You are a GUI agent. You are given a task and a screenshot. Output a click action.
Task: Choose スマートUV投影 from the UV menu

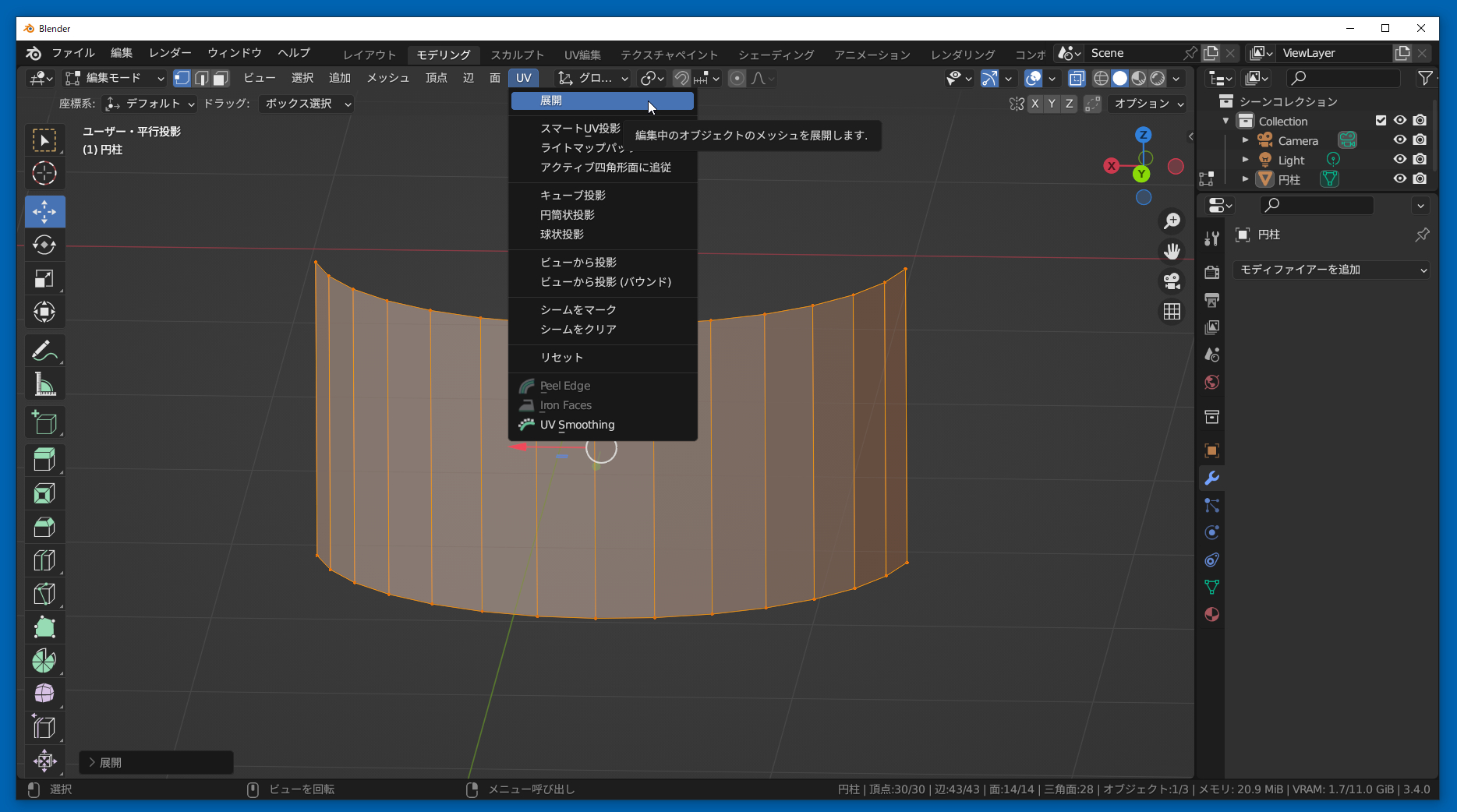tap(580, 129)
